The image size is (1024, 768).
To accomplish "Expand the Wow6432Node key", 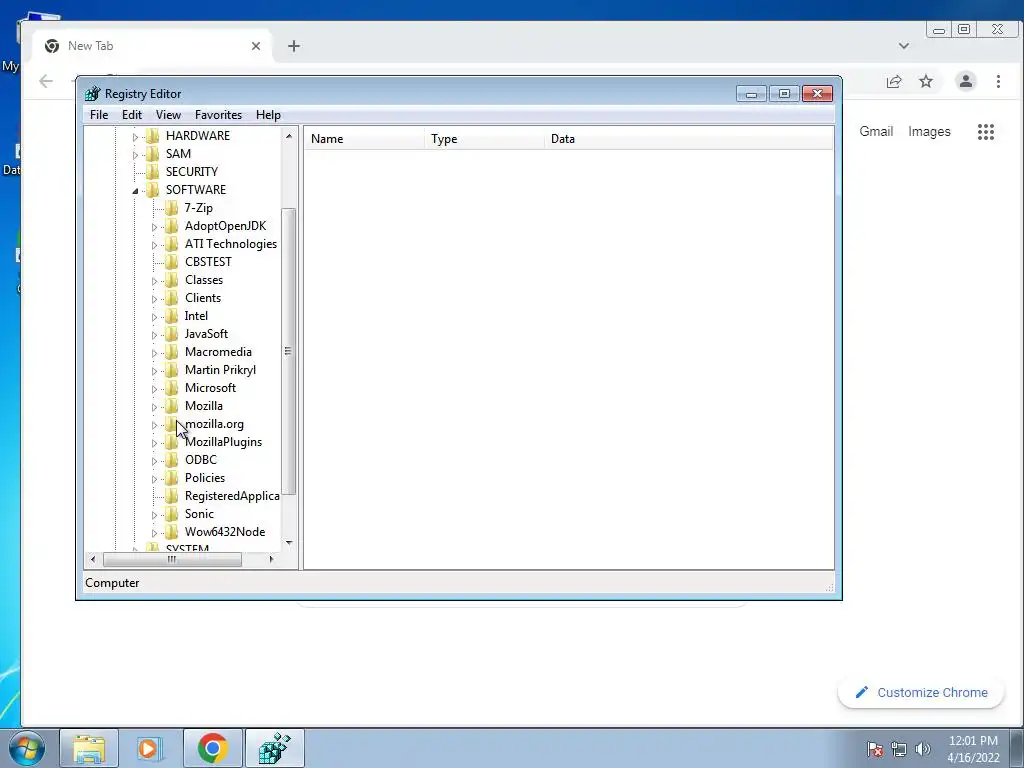I will pyautogui.click(x=154, y=533).
